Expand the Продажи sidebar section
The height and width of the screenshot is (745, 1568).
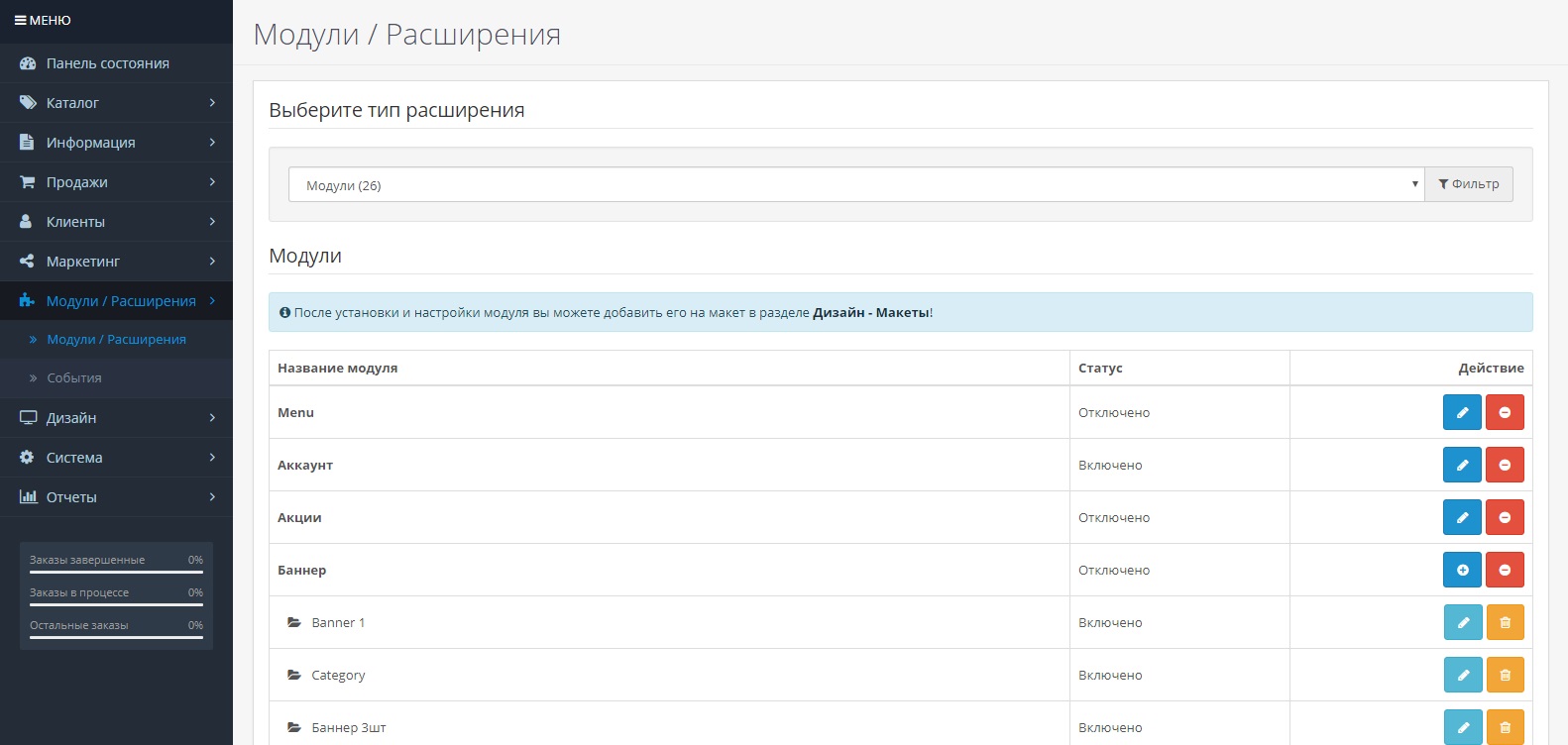[116, 182]
